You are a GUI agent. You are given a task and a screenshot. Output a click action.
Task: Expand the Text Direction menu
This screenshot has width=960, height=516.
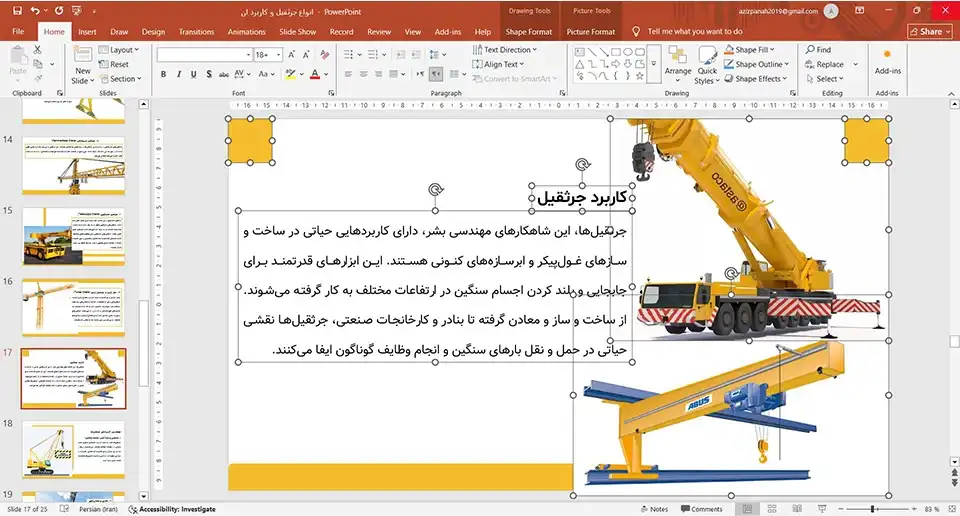505,50
